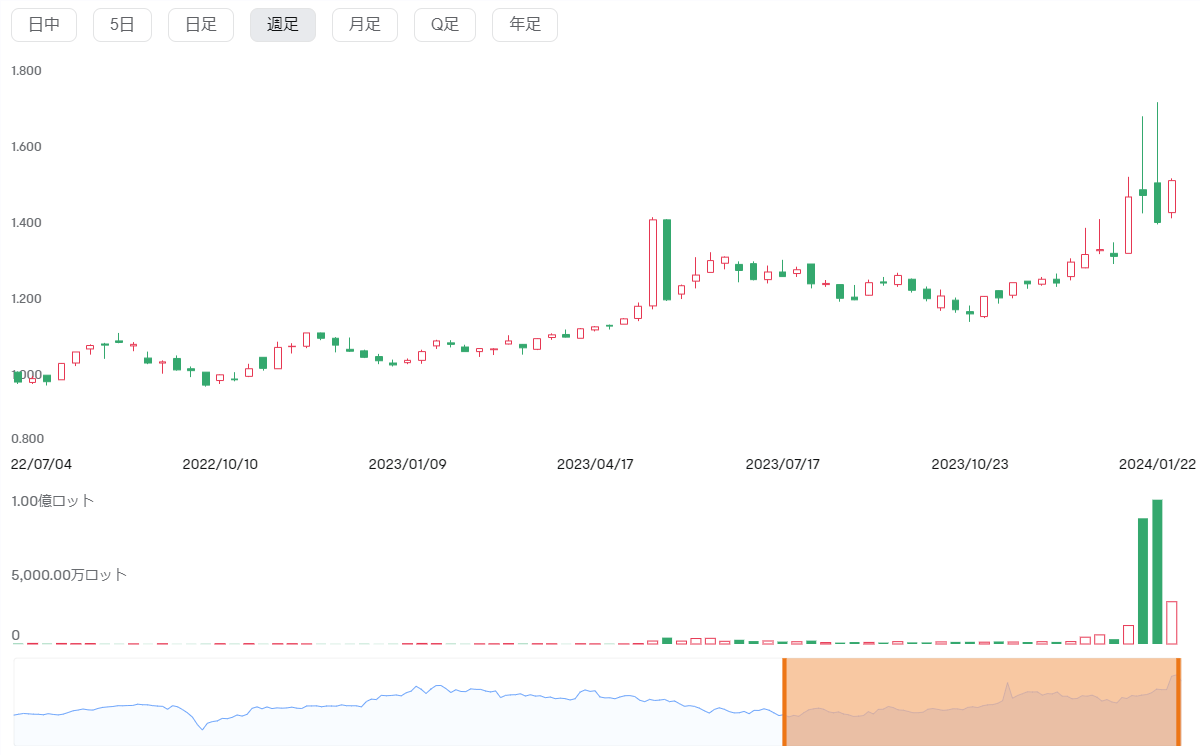Click the 0 volume axis label
The image size is (1200, 755).
click(15, 635)
